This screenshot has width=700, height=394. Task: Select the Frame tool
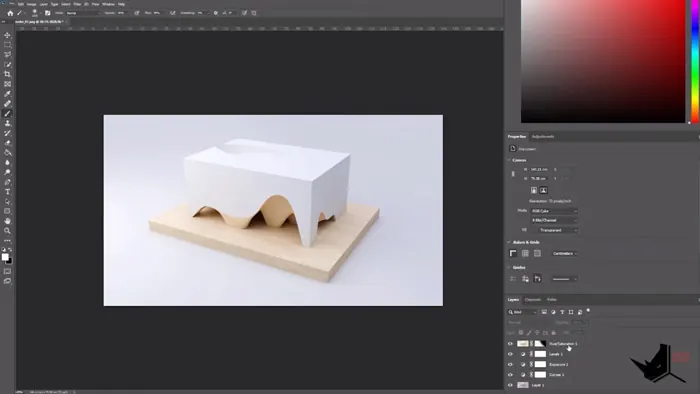[7, 84]
